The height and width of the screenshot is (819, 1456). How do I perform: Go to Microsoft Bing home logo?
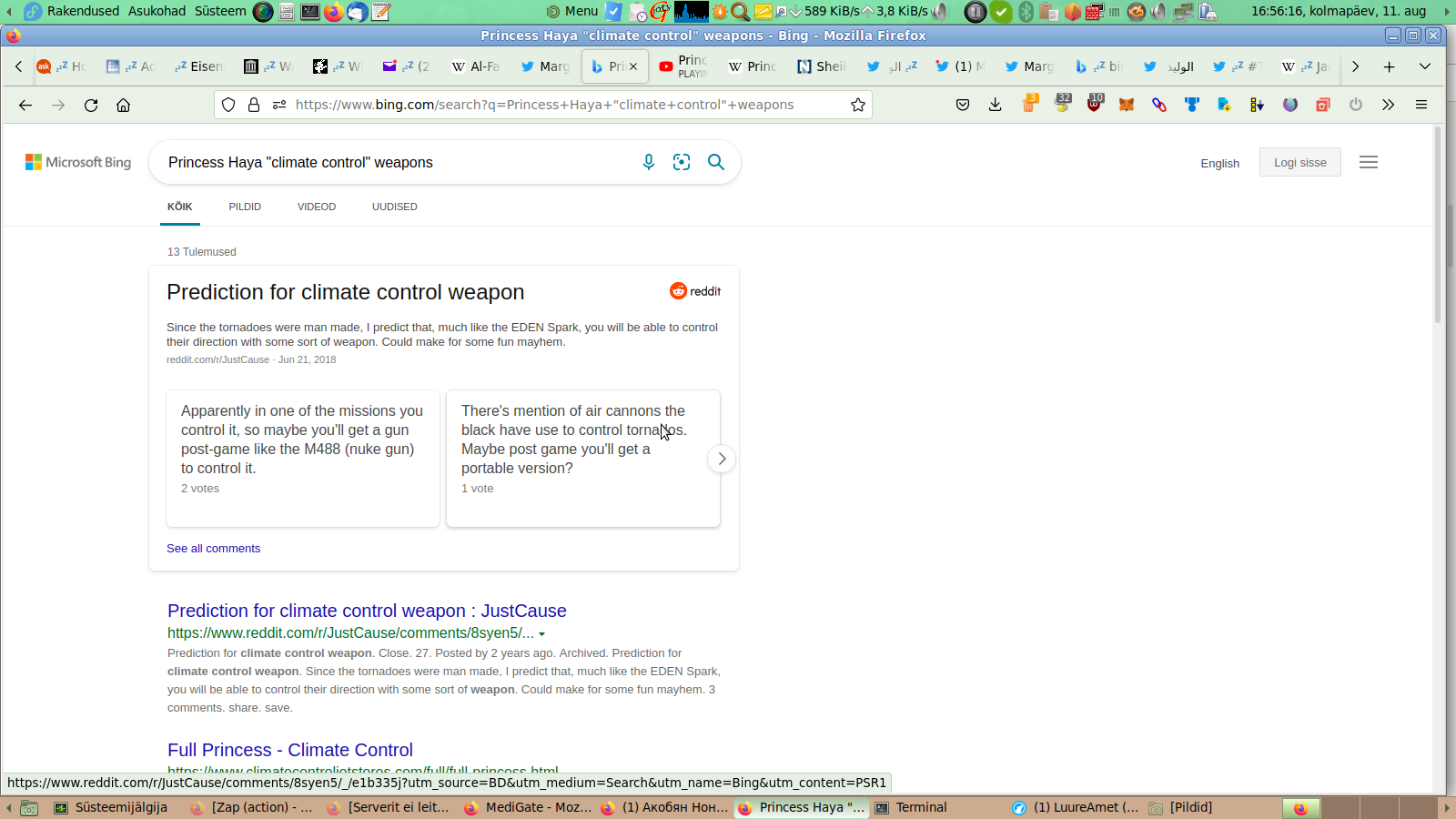(78, 162)
